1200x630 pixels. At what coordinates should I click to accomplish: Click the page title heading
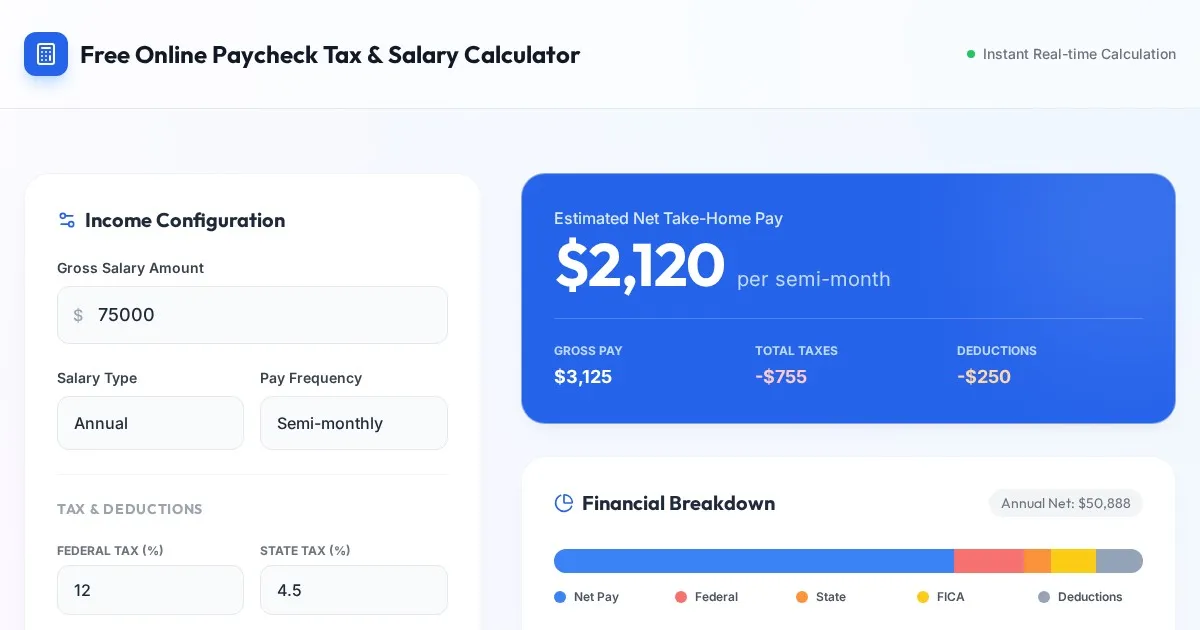(x=330, y=54)
